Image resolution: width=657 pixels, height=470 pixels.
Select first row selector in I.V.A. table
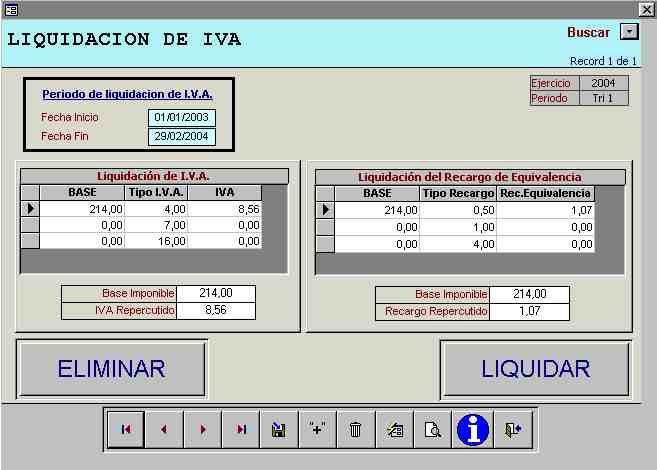click(x=30, y=209)
